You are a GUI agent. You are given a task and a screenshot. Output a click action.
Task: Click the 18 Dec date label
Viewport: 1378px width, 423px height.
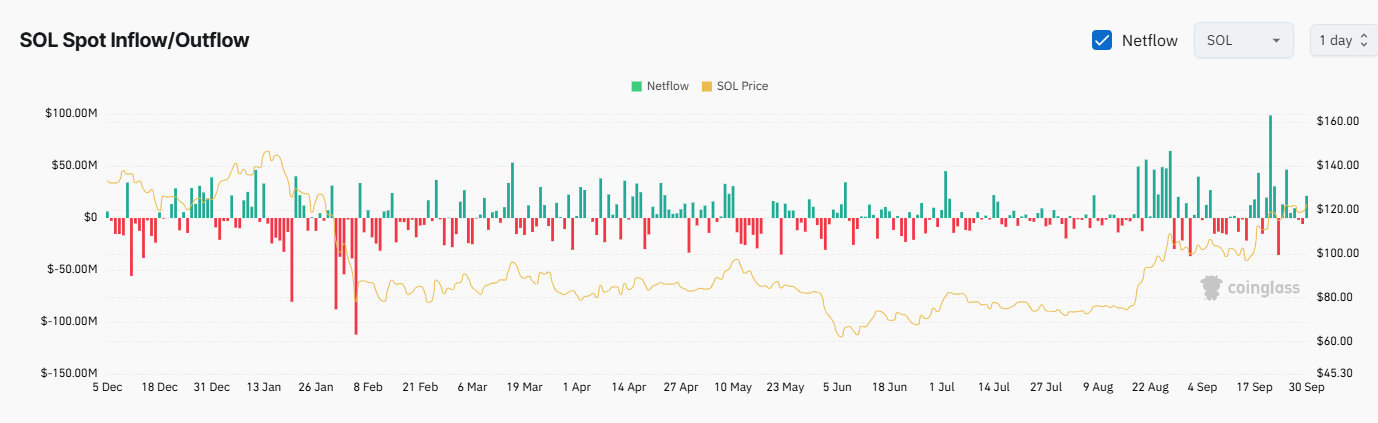(x=160, y=387)
